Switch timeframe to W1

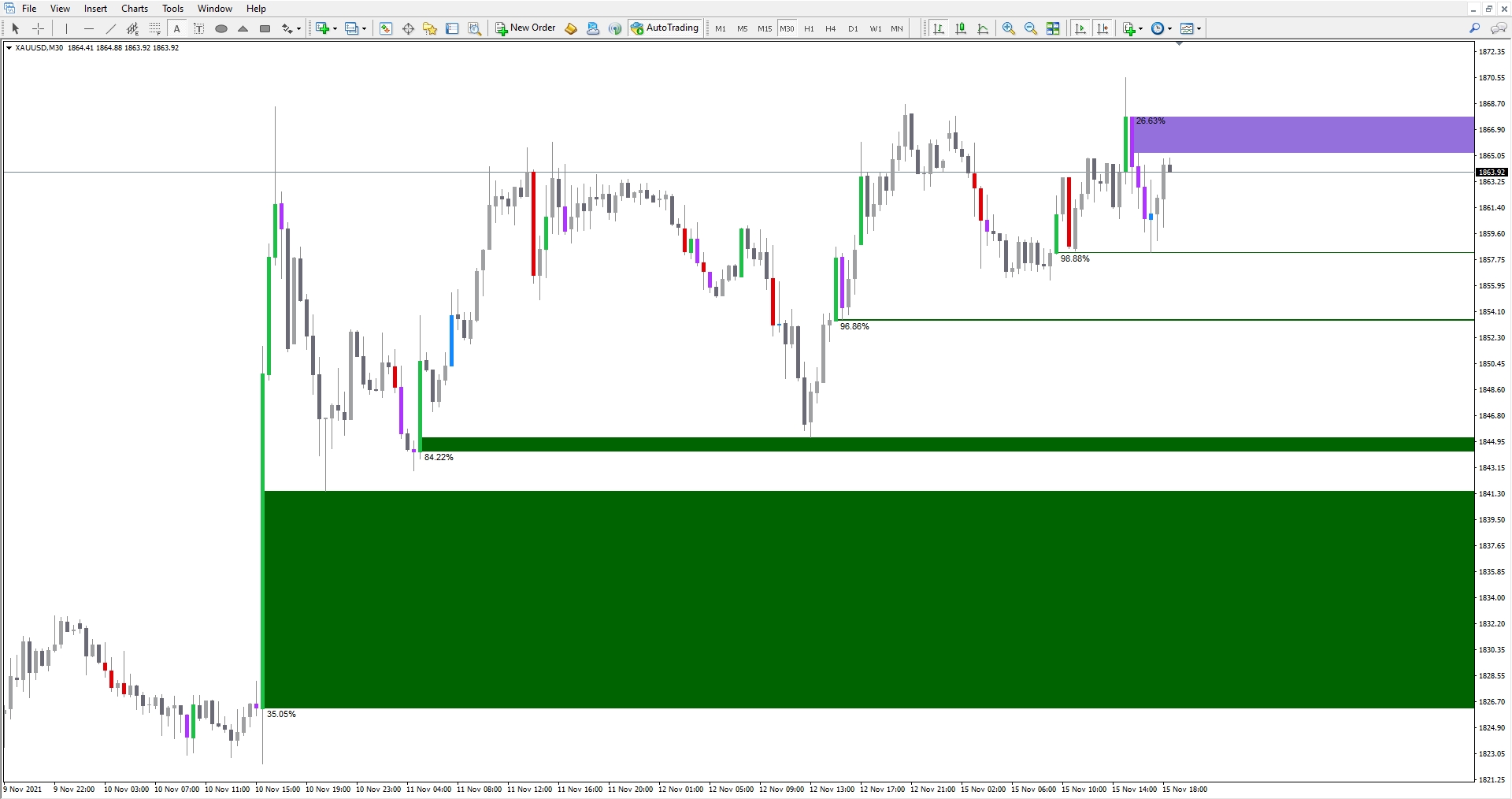click(x=876, y=28)
